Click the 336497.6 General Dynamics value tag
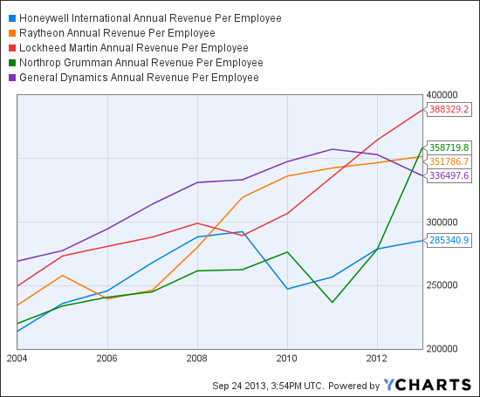Viewport: 480px width, 397px height. pyautogui.click(x=449, y=175)
